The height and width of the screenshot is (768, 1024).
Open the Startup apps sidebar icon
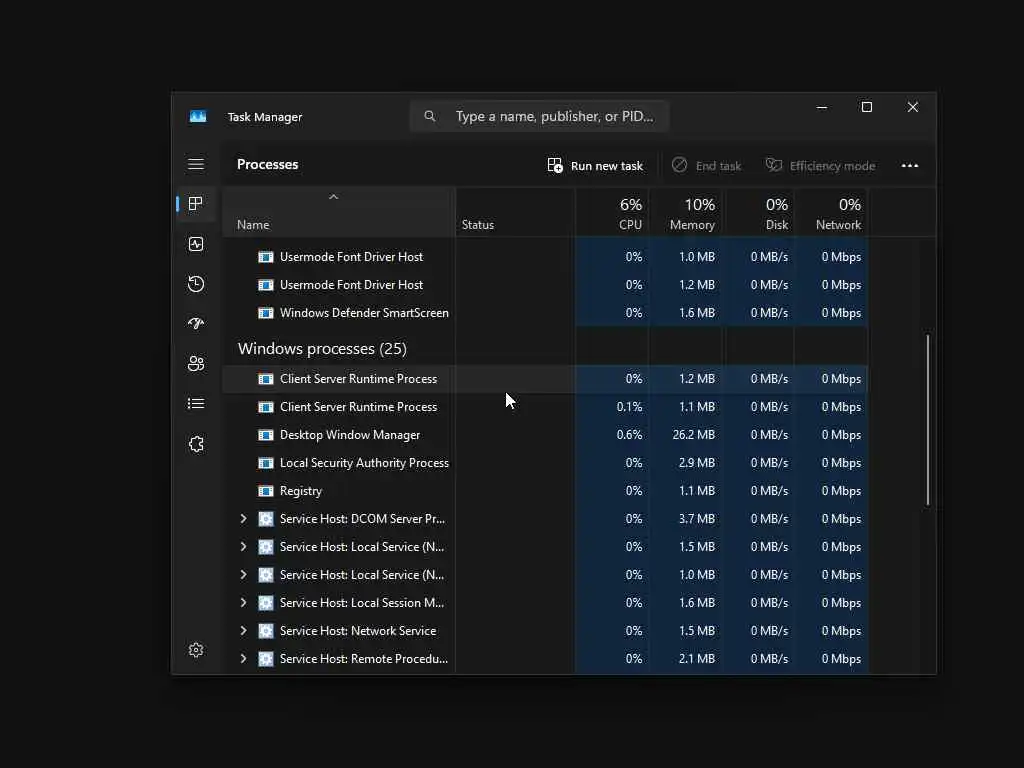tap(196, 324)
